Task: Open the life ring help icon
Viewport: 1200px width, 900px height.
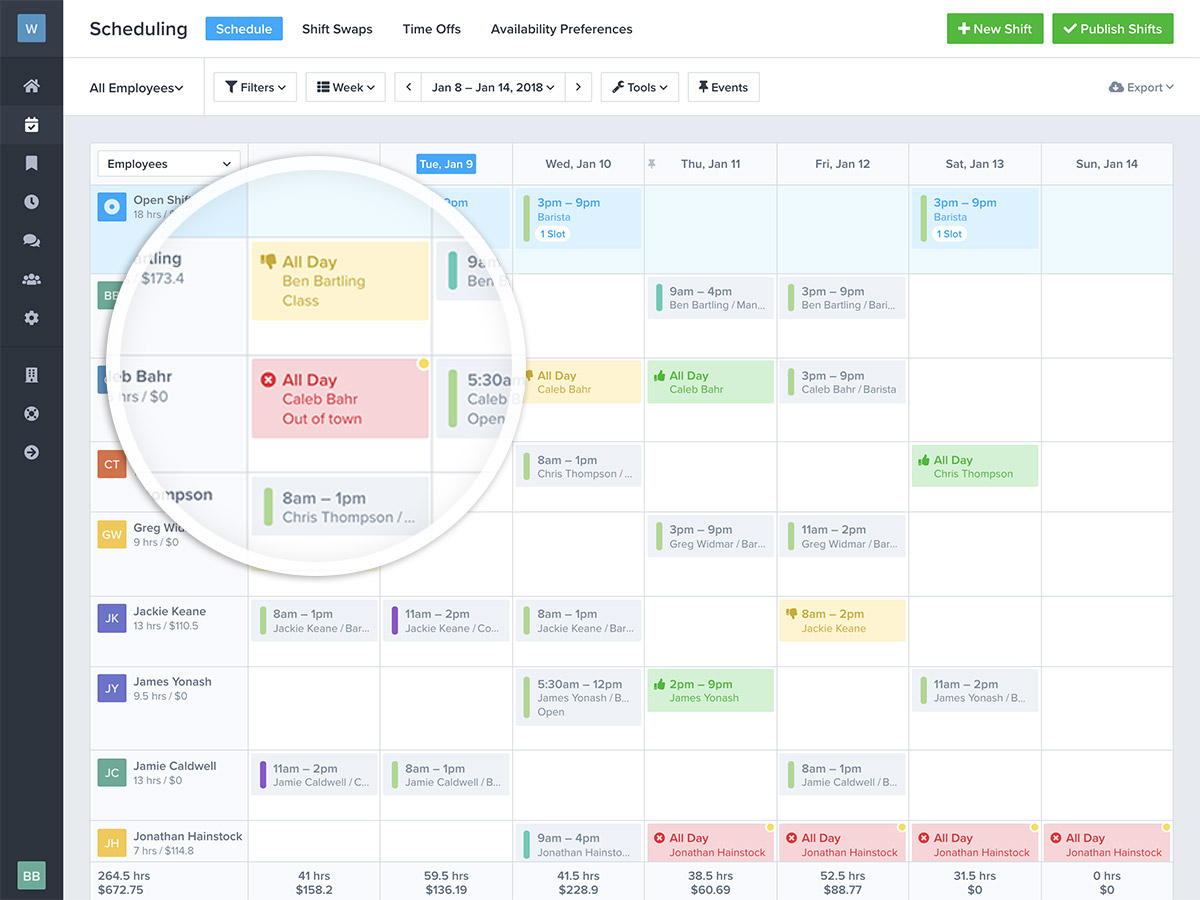Action: click(31, 414)
